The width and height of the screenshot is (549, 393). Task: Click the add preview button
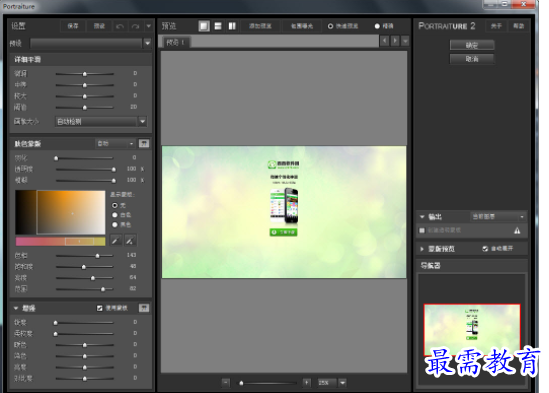tap(260, 26)
